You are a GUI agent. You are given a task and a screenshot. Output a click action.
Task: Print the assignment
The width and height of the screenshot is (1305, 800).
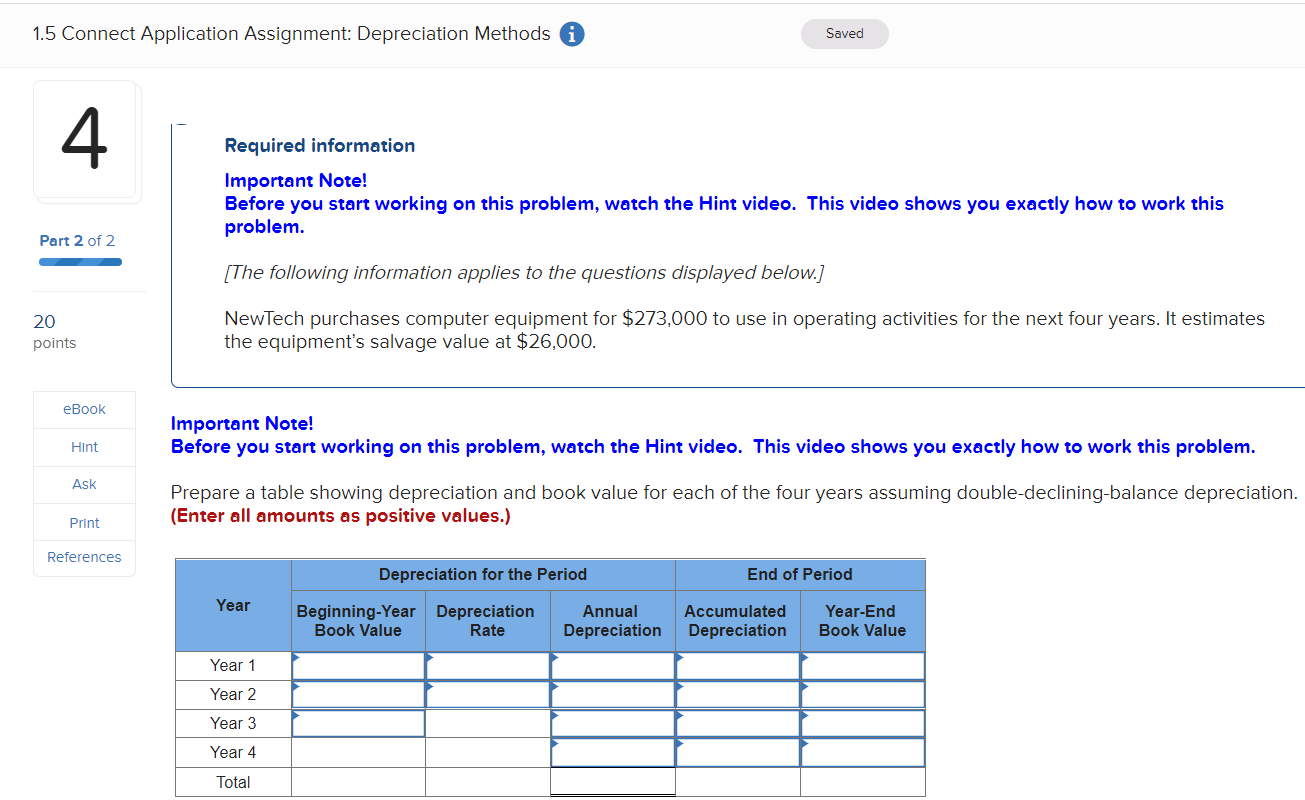click(84, 521)
